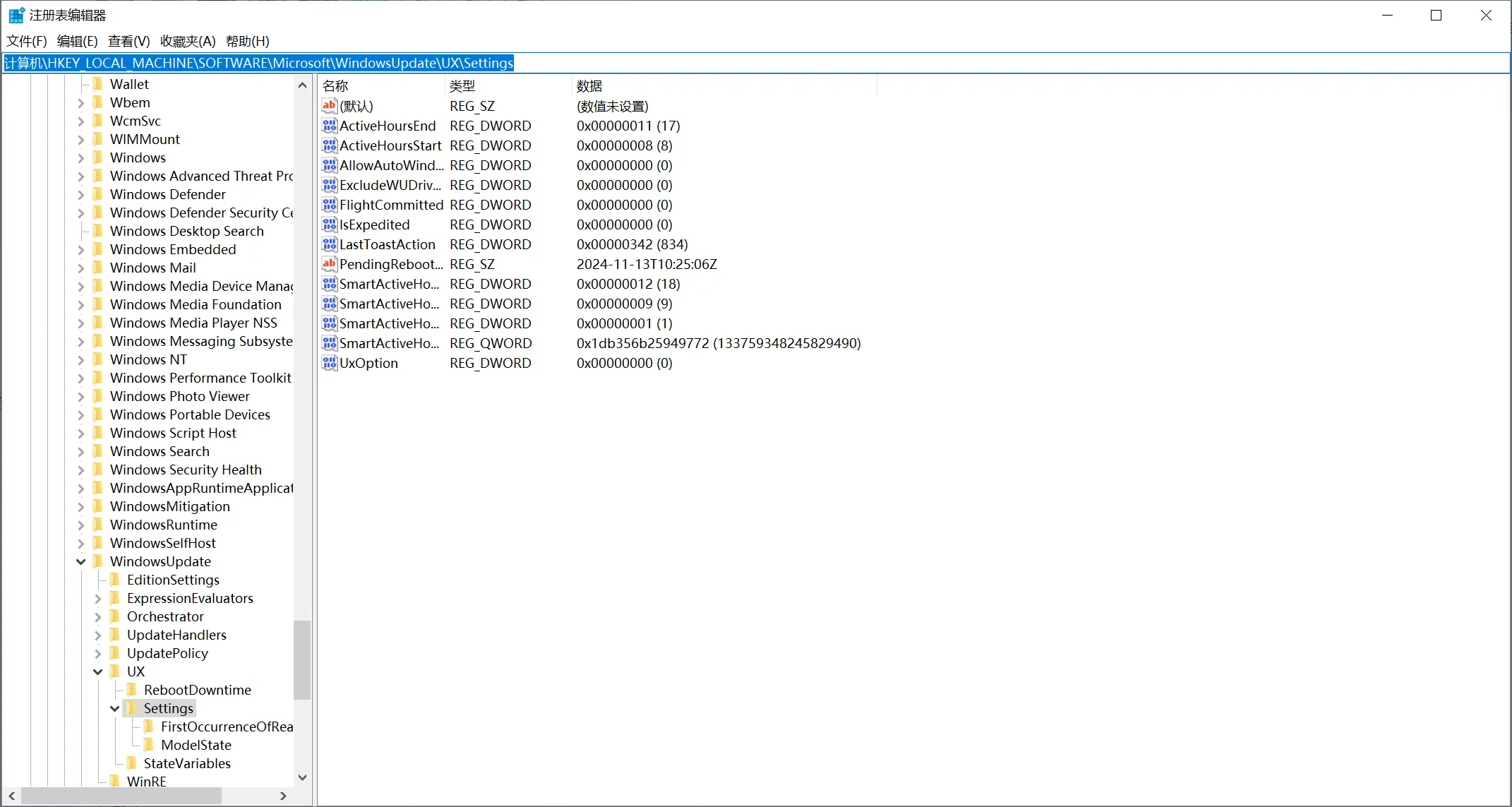Screen dimensions: 1512x807
Task: Click the Settings folder icon
Action: point(132,708)
